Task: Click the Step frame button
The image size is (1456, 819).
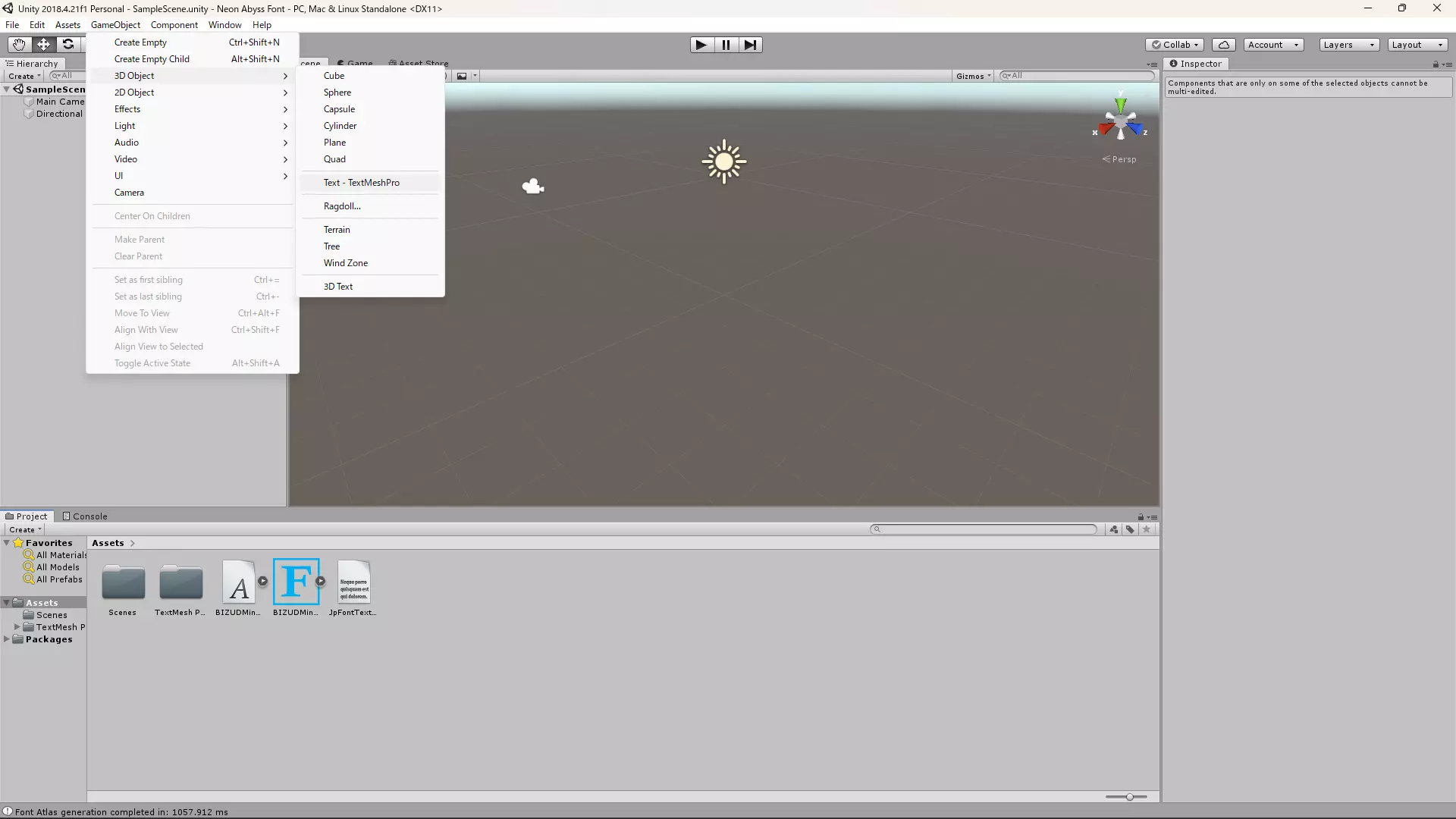Action: [x=750, y=45]
